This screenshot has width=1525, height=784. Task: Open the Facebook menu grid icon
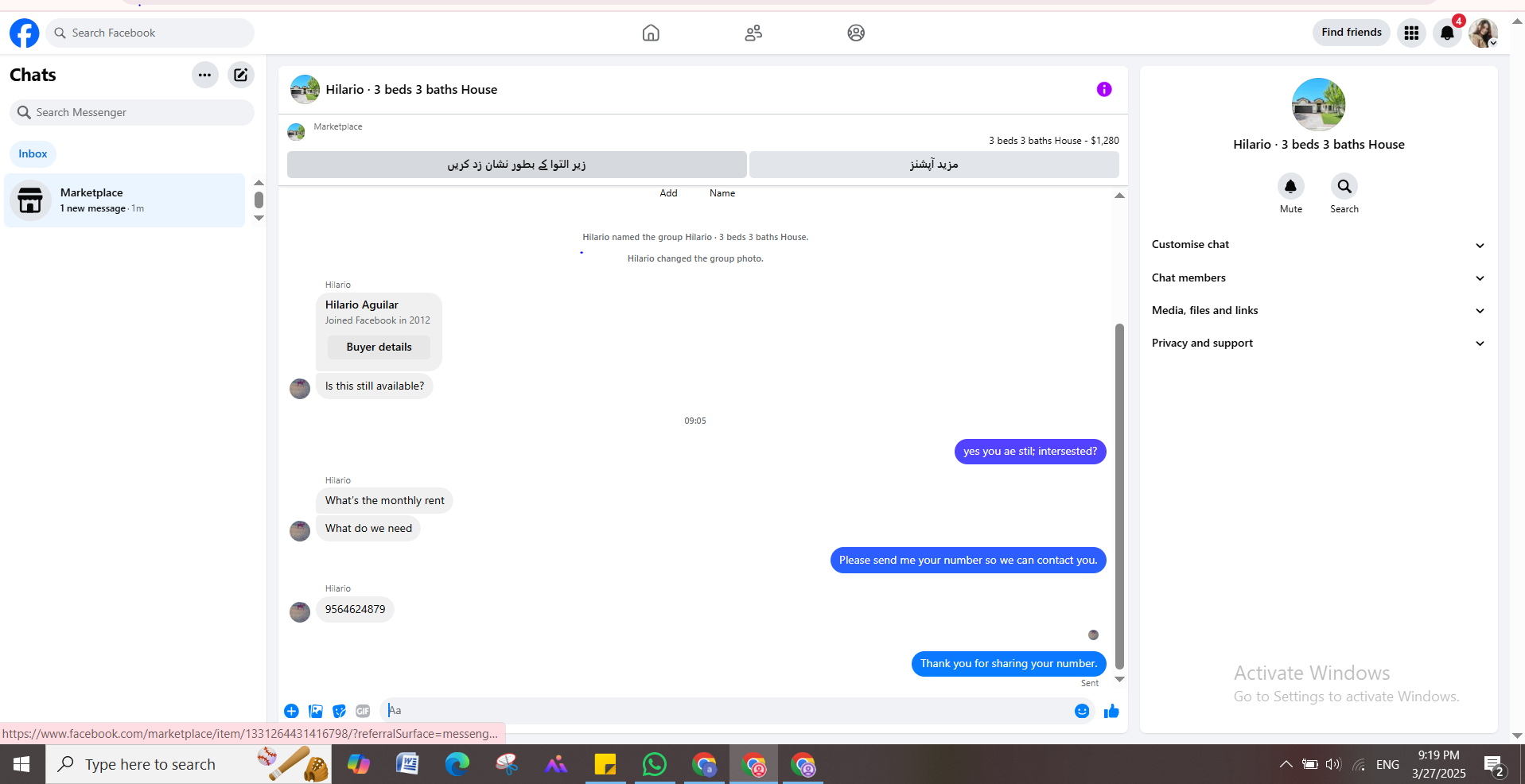click(1411, 33)
